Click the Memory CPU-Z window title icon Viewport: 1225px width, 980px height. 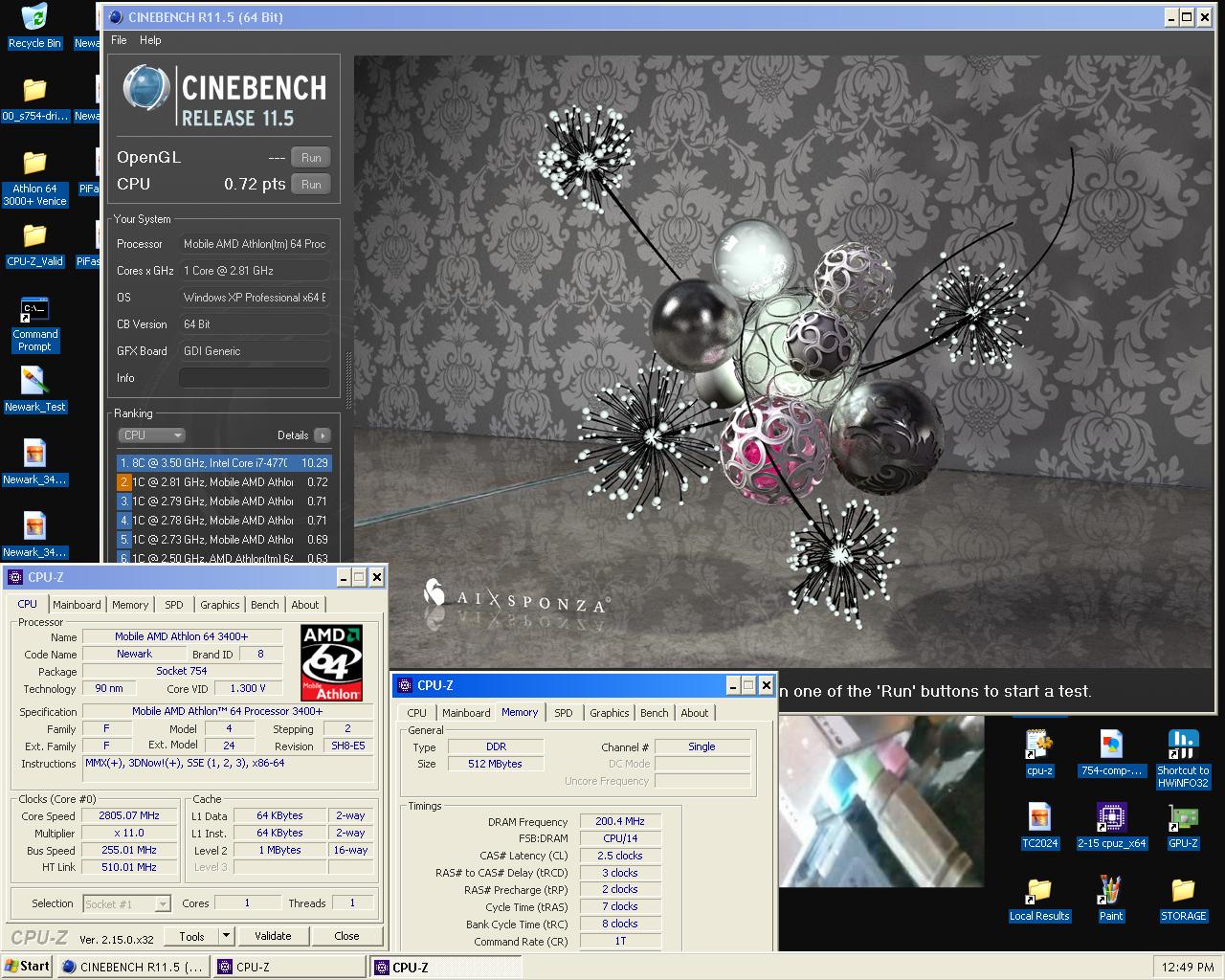click(x=404, y=685)
